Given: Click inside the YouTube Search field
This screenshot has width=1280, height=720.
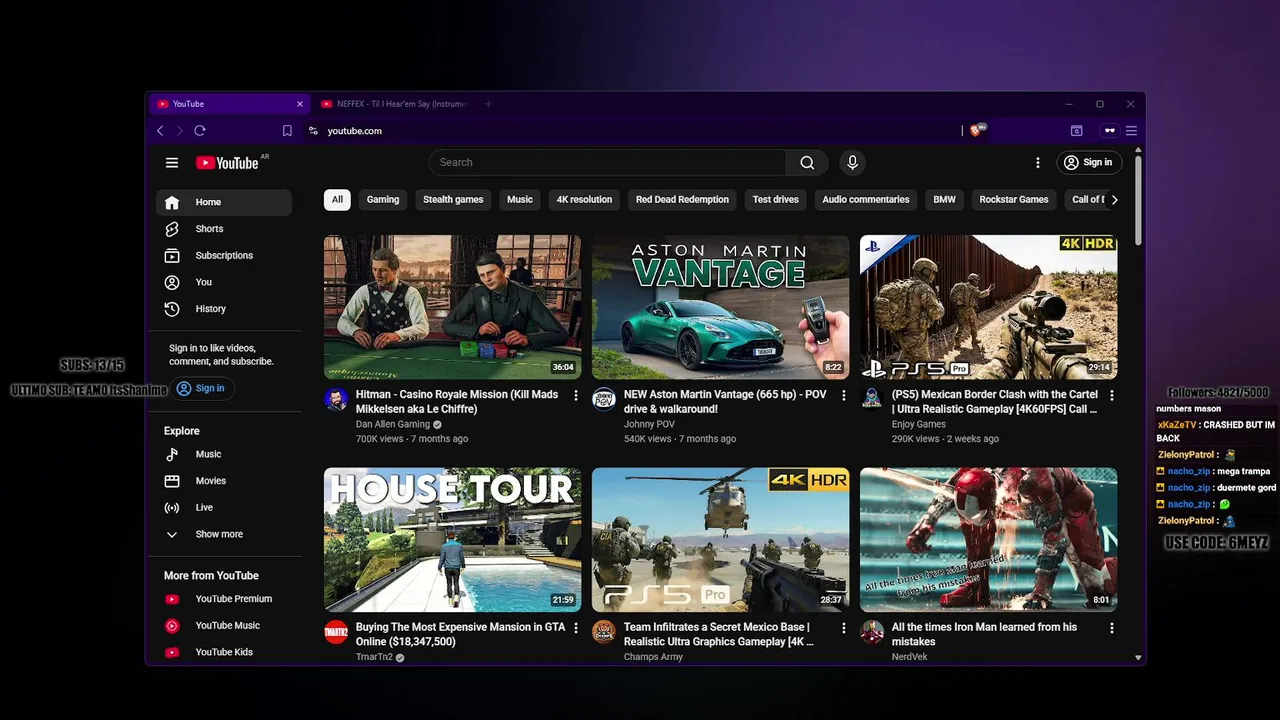Looking at the screenshot, I should coord(608,162).
